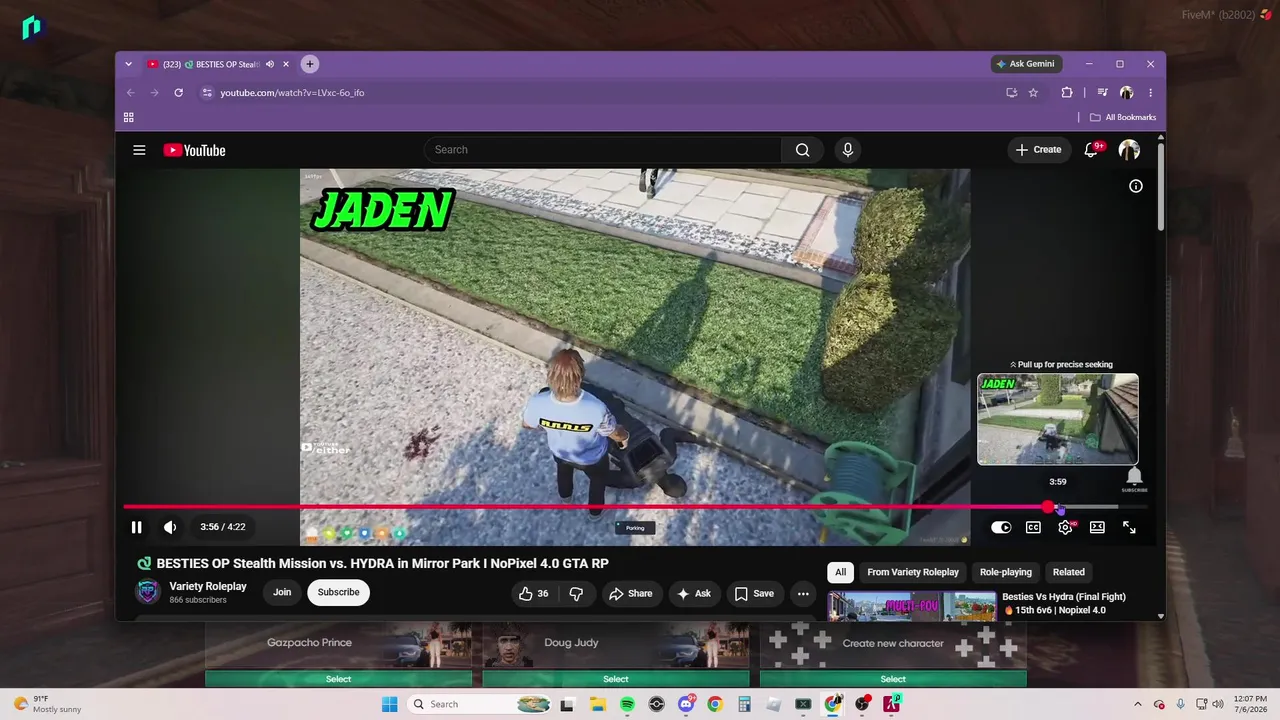This screenshot has height=720, width=1280.
Task: Click the page's vertical scrollbar
Action: (x=1160, y=188)
